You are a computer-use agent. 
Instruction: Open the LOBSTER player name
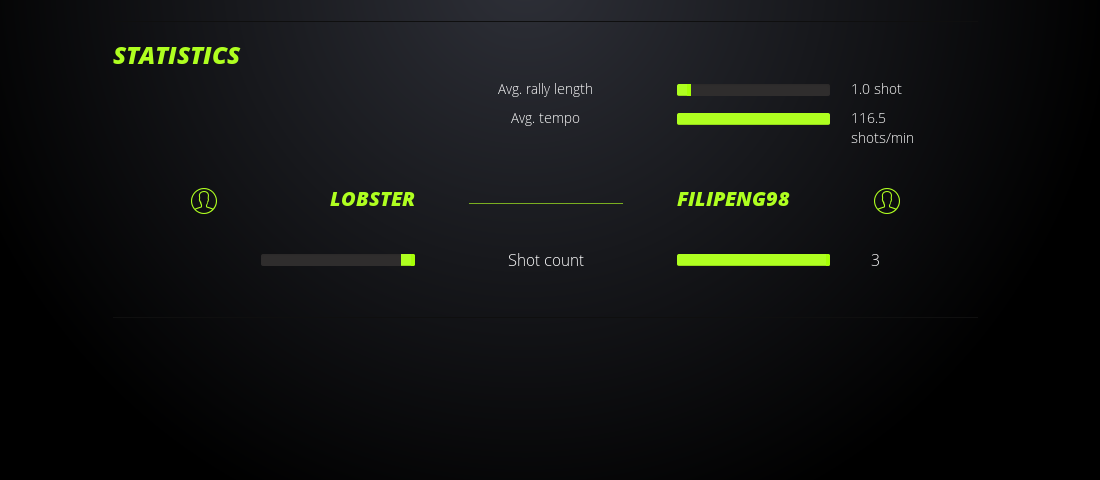[x=372, y=199]
